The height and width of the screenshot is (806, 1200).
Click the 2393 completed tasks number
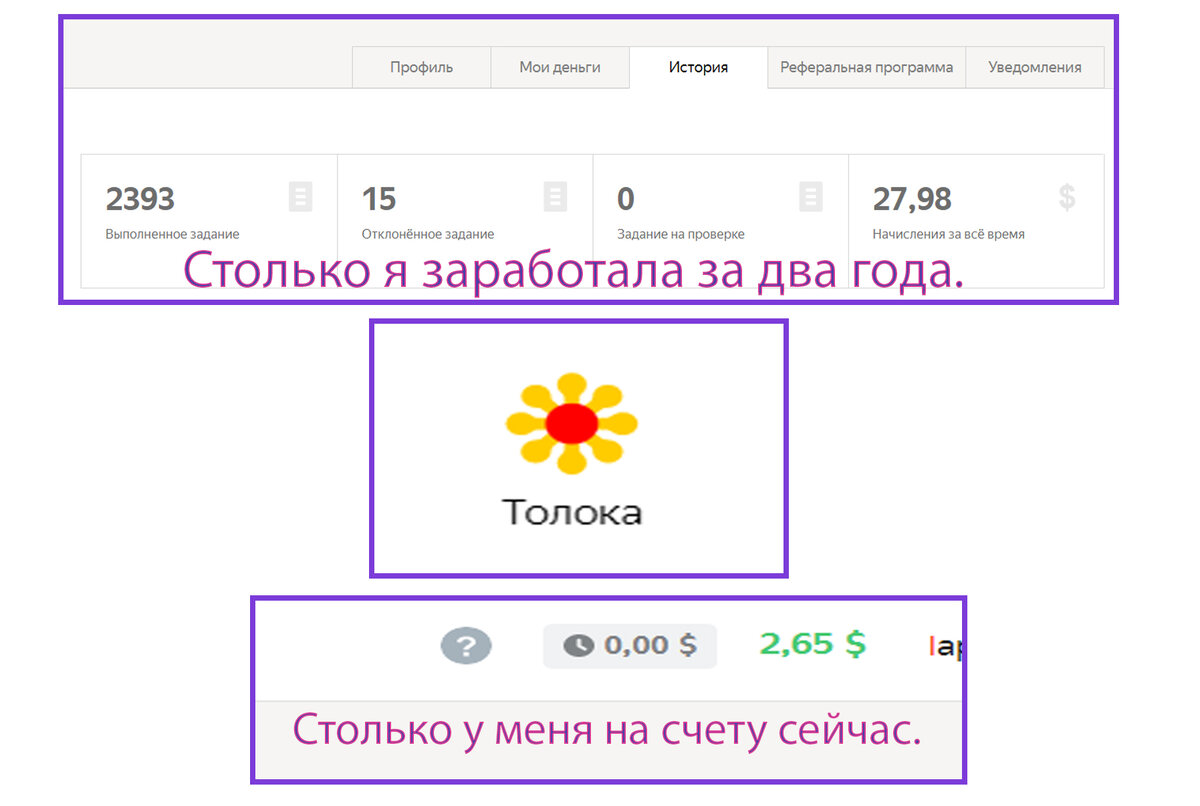[x=140, y=199]
